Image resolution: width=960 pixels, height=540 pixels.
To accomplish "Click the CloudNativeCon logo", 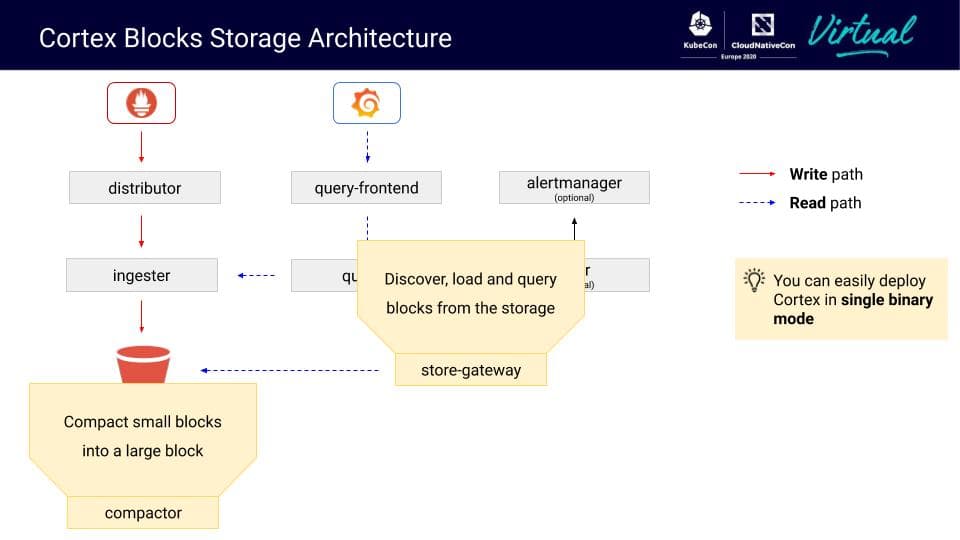I will click(763, 31).
